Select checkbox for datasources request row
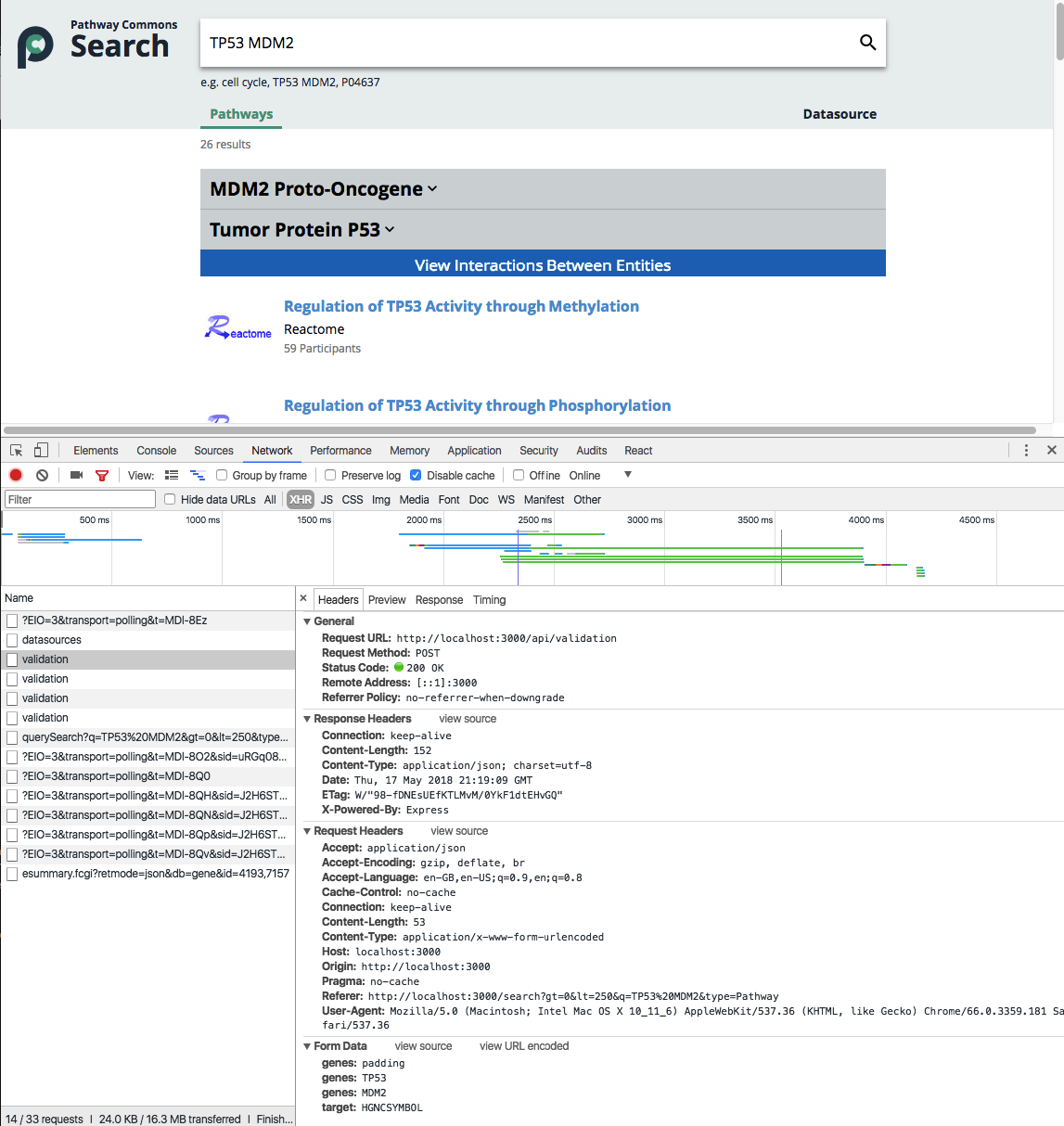Viewport: 1064px width, 1126px height. coord(12,640)
